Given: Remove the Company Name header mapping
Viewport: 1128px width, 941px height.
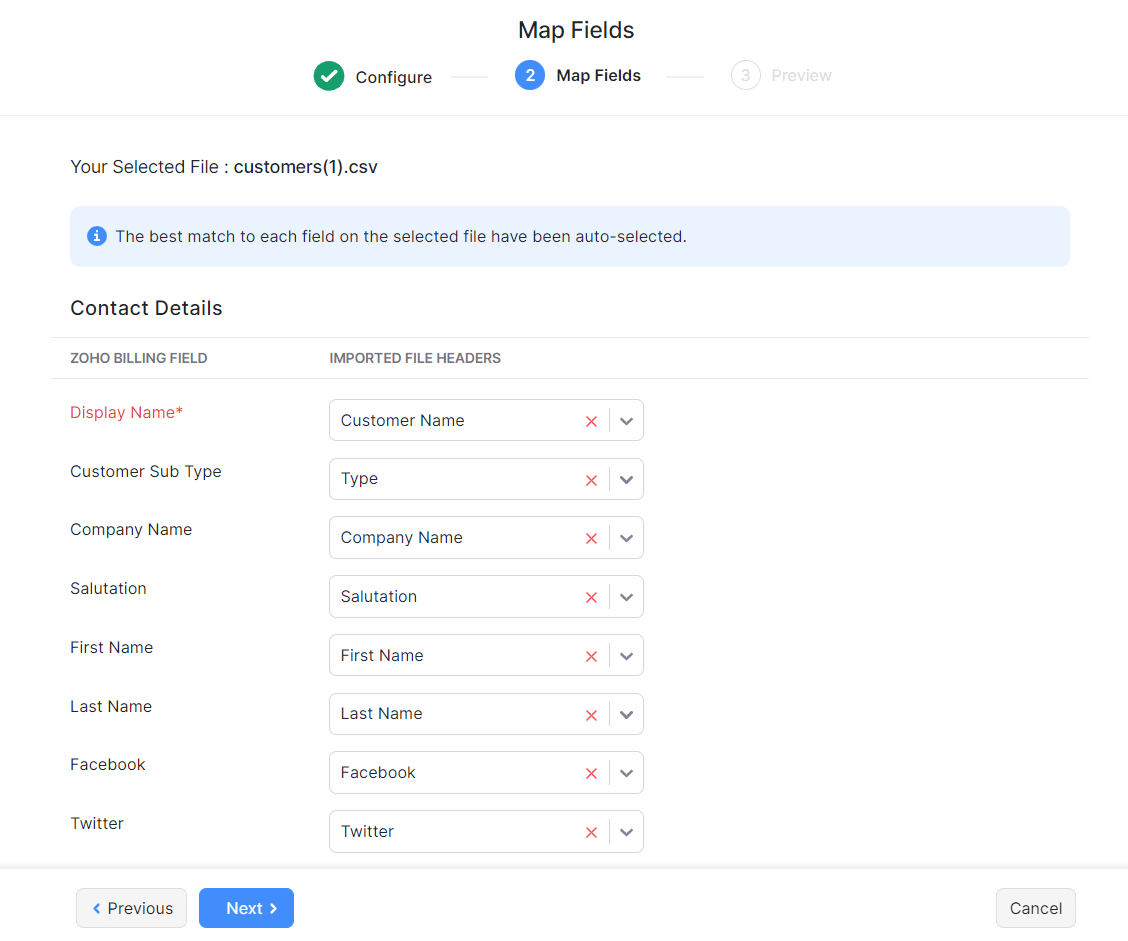Looking at the screenshot, I should coord(591,537).
